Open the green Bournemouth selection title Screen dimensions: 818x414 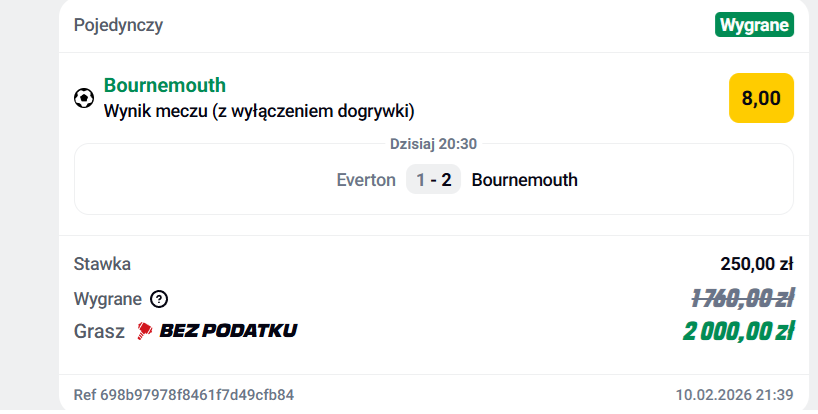[x=165, y=85]
